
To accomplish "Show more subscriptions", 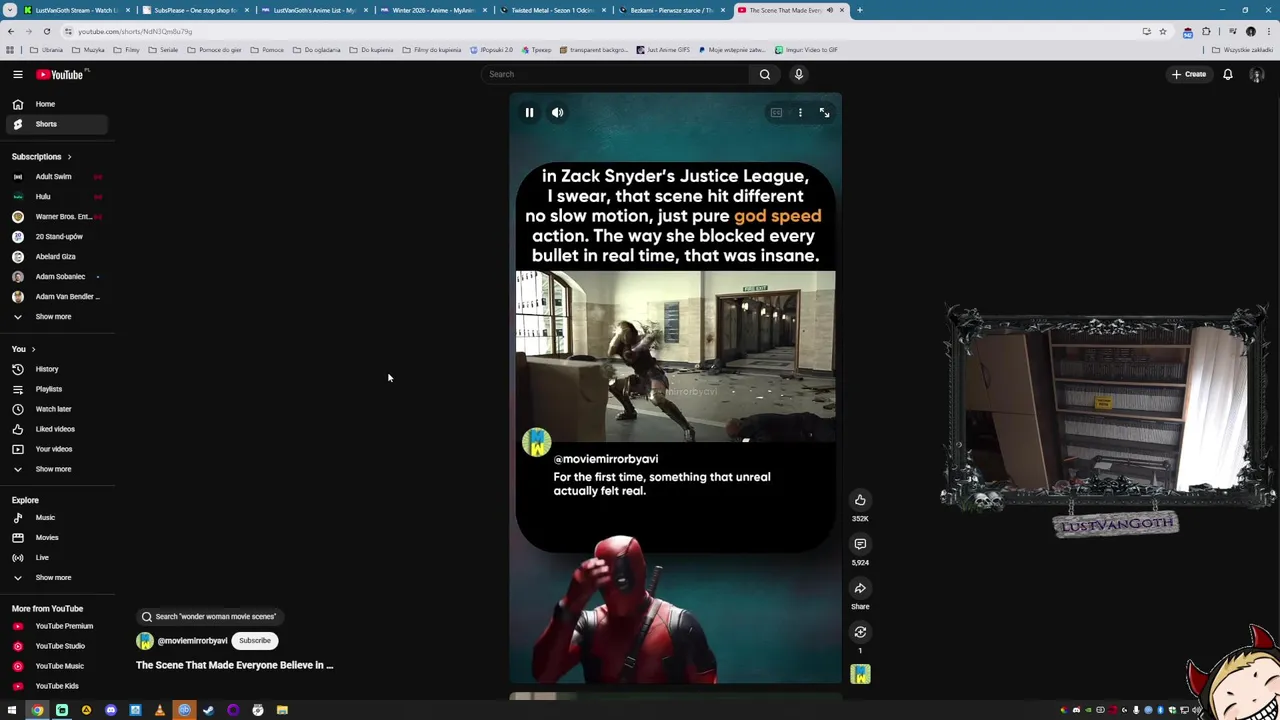I will coord(56,317).
